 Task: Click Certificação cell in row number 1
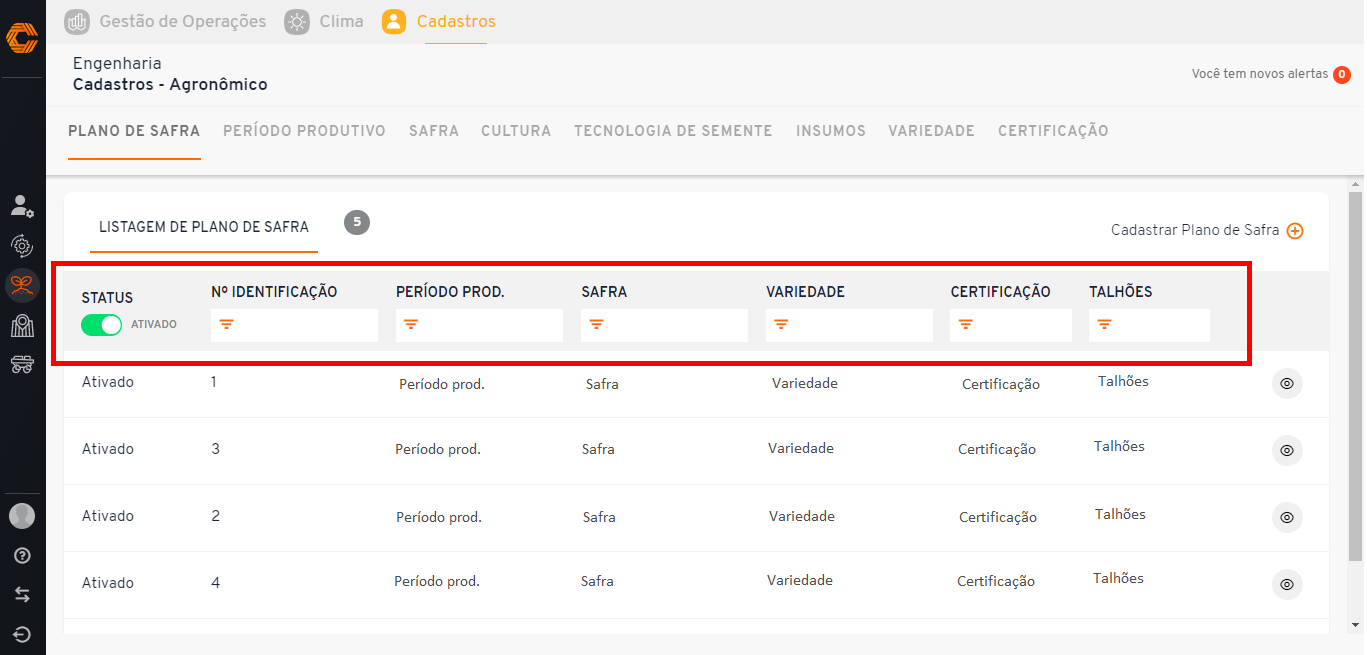[1001, 384]
